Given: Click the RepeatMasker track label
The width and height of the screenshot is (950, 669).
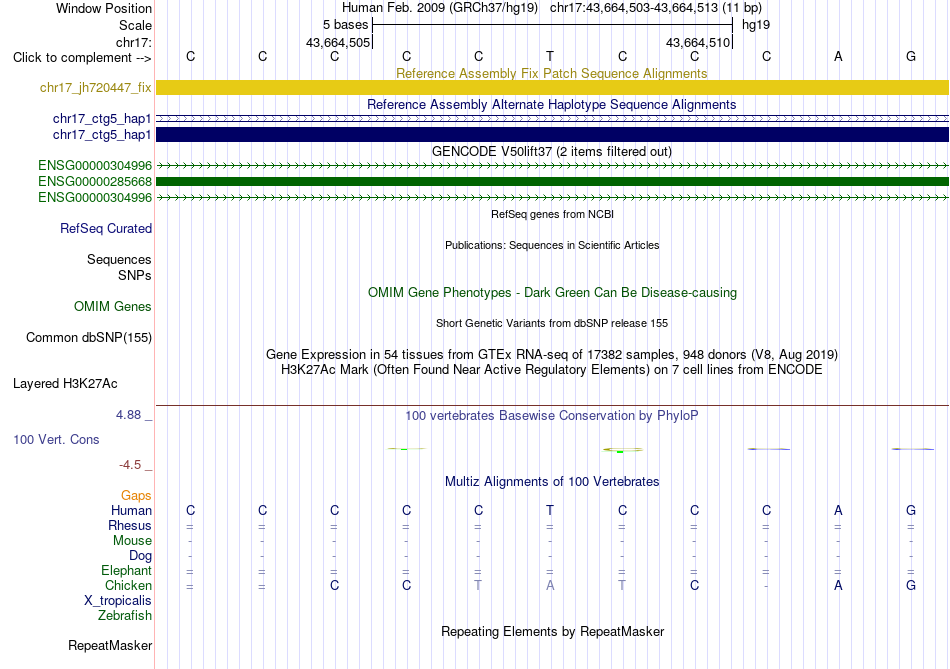Looking at the screenshot, I should click(110, 645).
